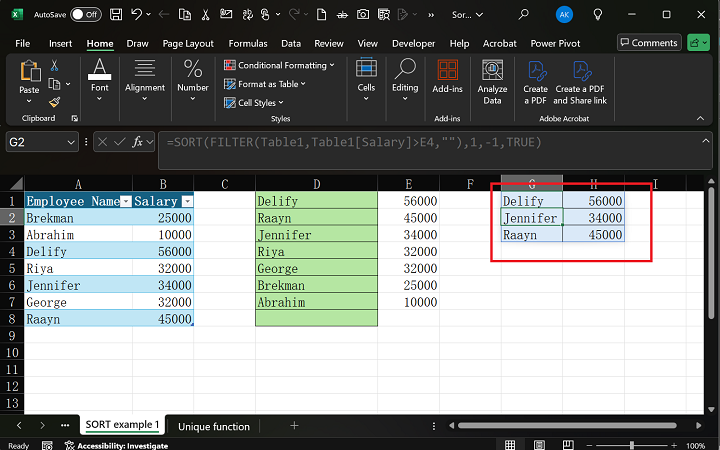Open the Formulas ribbon tab
Image resolution: width=720 pixels, height=450 pixels.
point(247,44)
